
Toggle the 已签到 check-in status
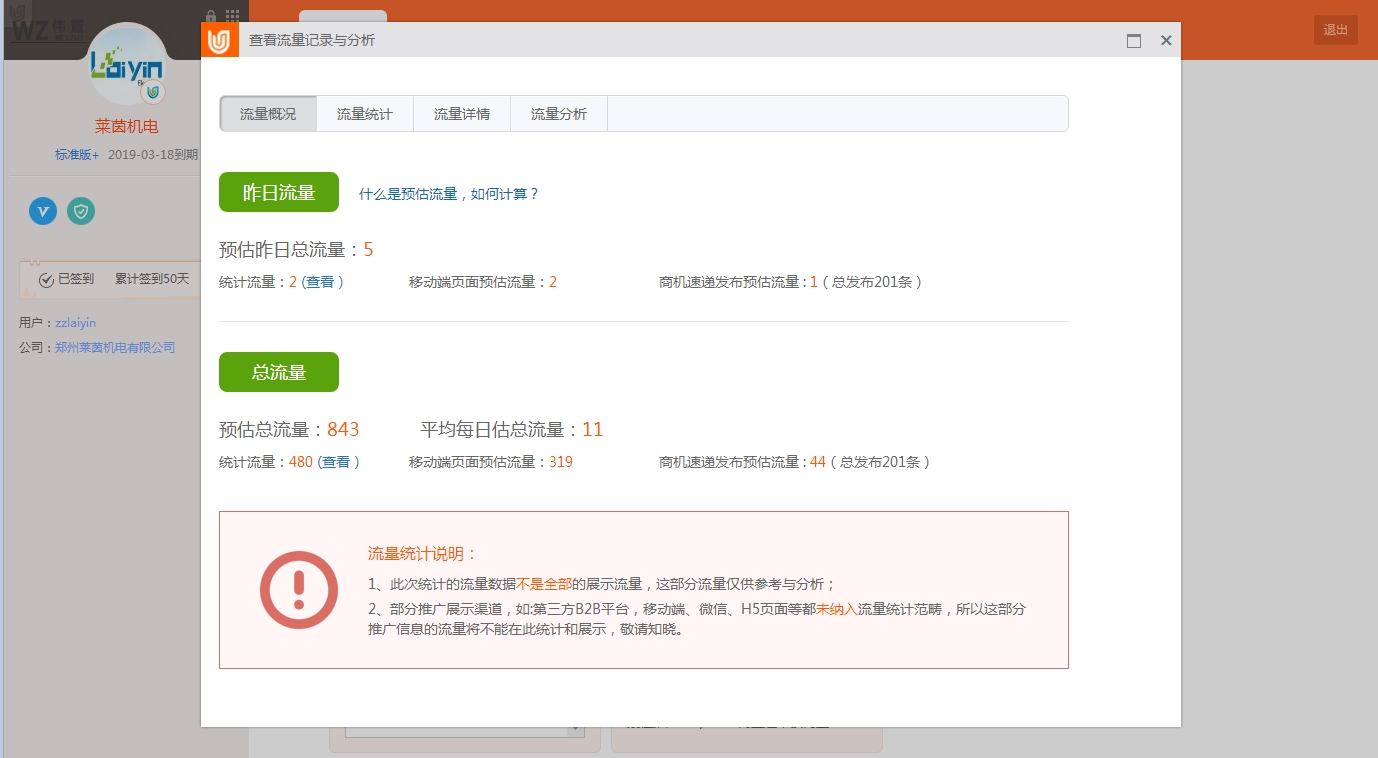[66, 279]
